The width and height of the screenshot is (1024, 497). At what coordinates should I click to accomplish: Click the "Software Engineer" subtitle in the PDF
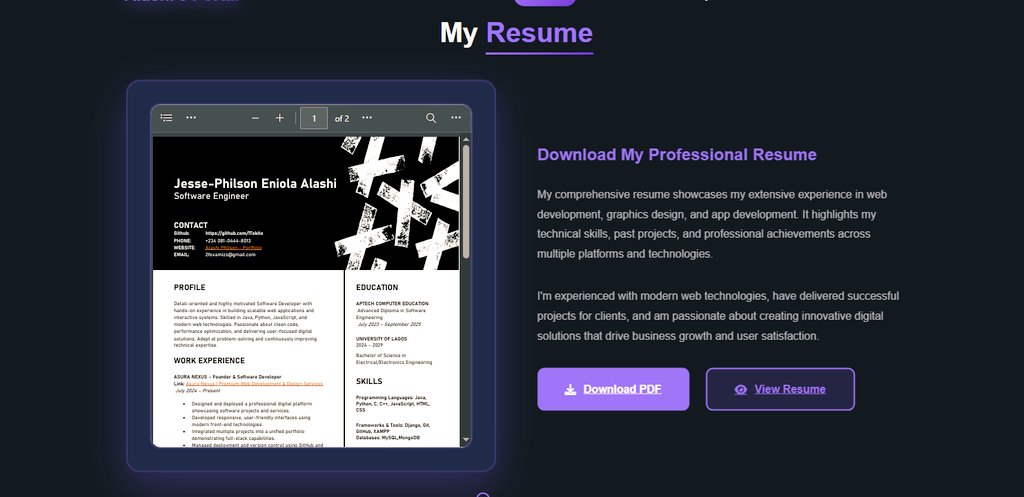[211, 196]
